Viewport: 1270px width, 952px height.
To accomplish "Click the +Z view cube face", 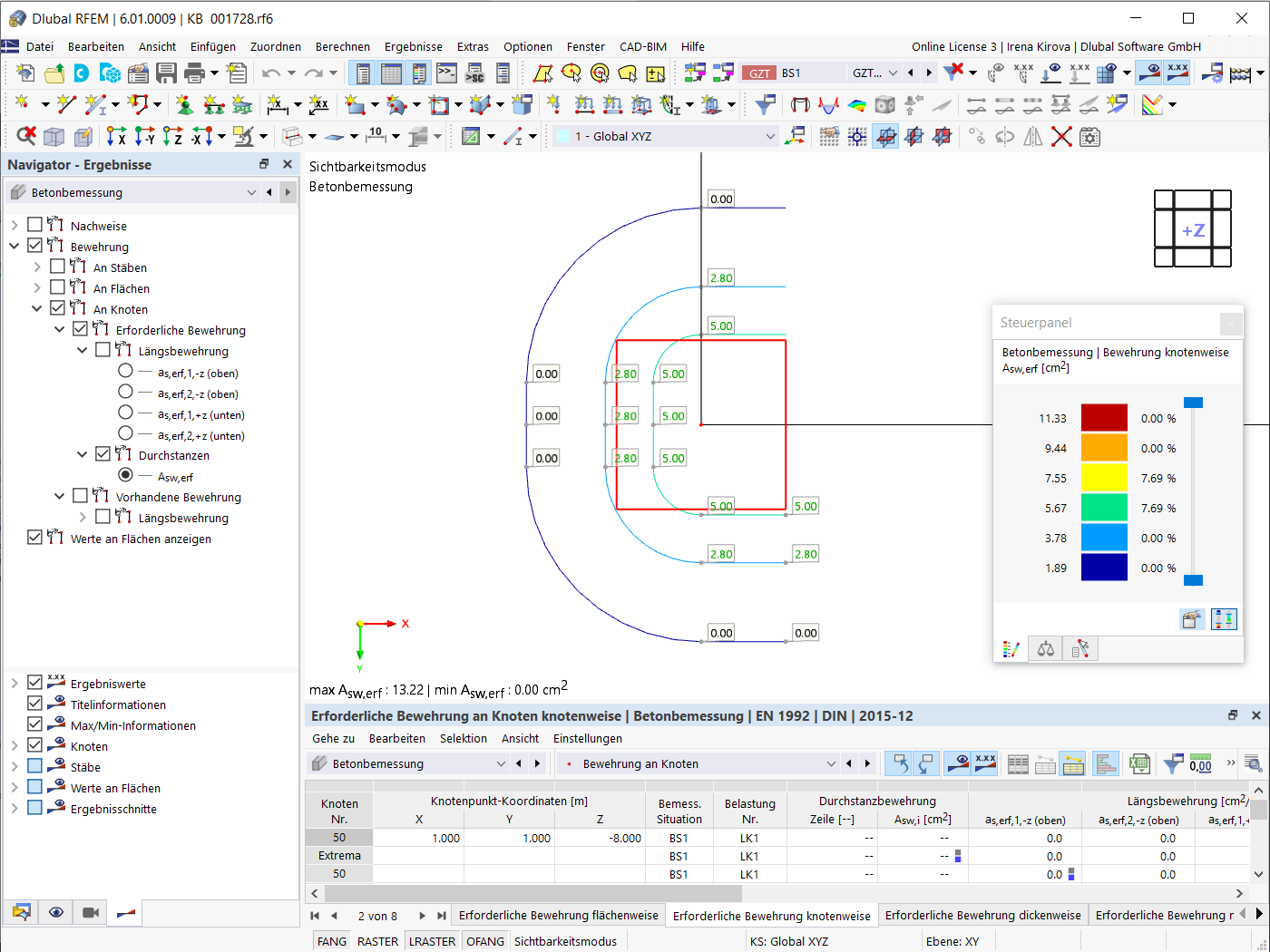I will coord(1193,229).
